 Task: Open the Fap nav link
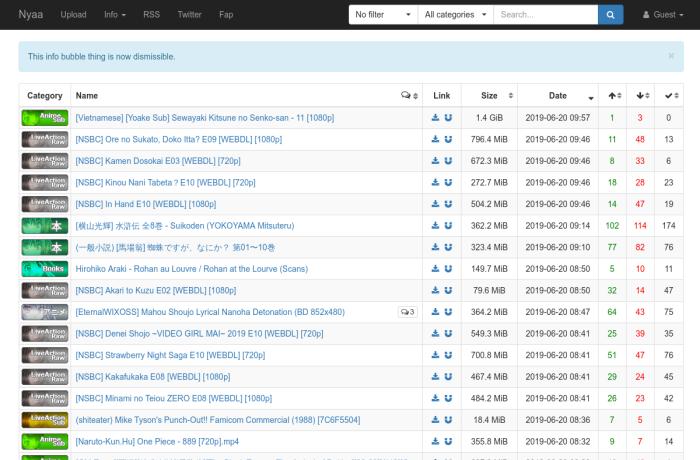226,15
